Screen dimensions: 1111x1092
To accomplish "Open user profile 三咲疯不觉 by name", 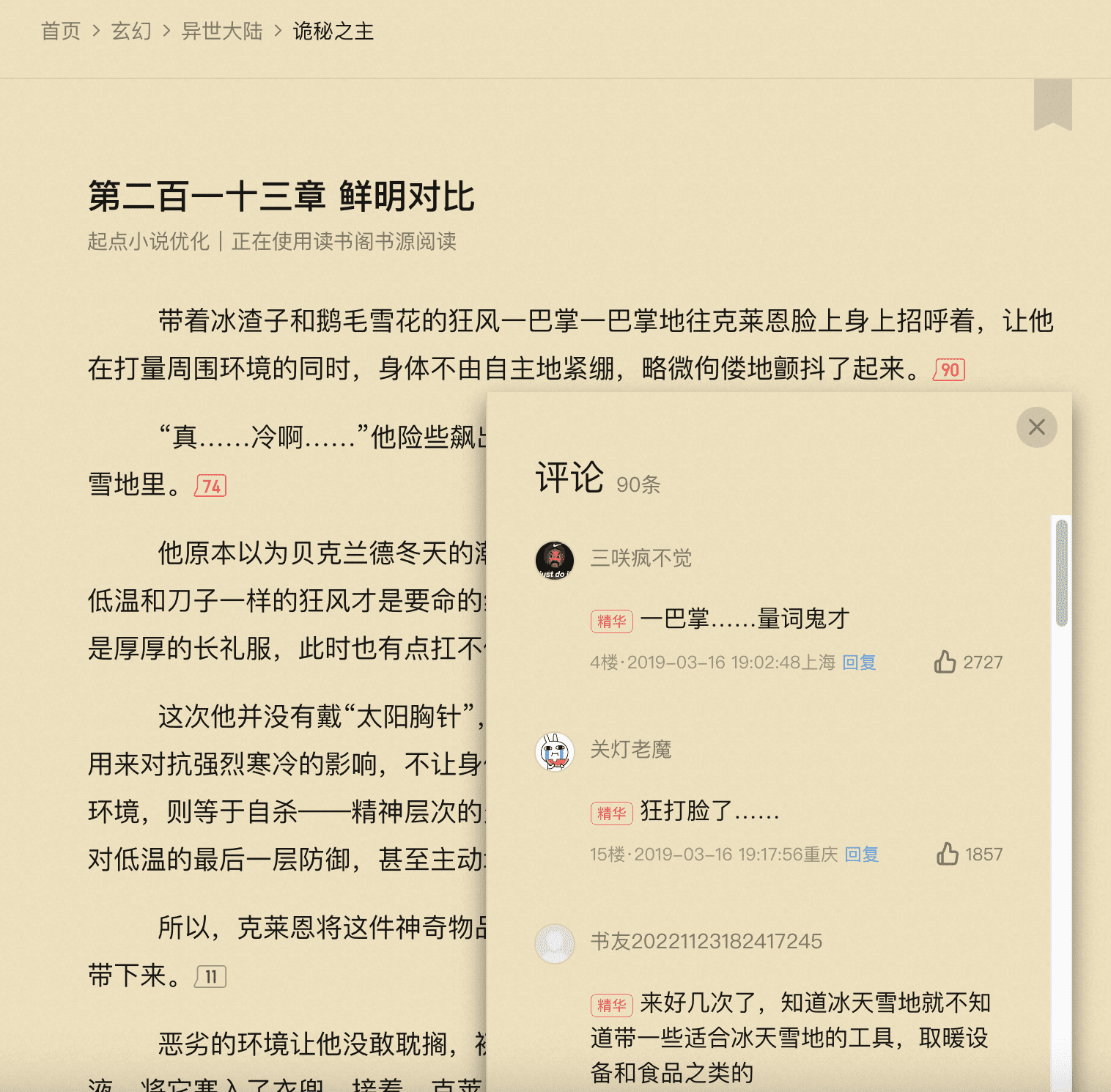I will coord(641,558).
